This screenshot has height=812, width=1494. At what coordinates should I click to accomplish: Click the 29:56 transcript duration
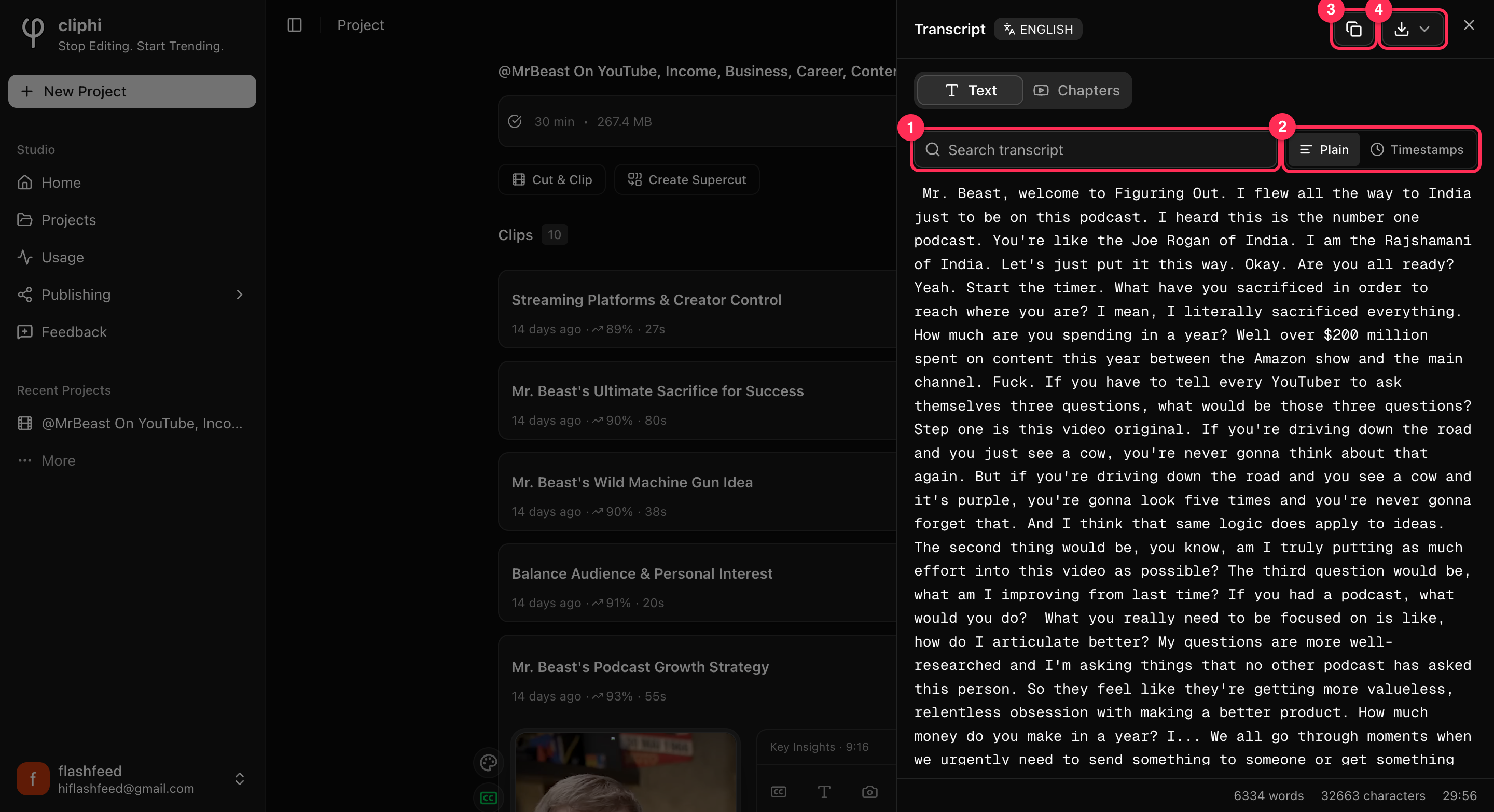coord(1459,796)
